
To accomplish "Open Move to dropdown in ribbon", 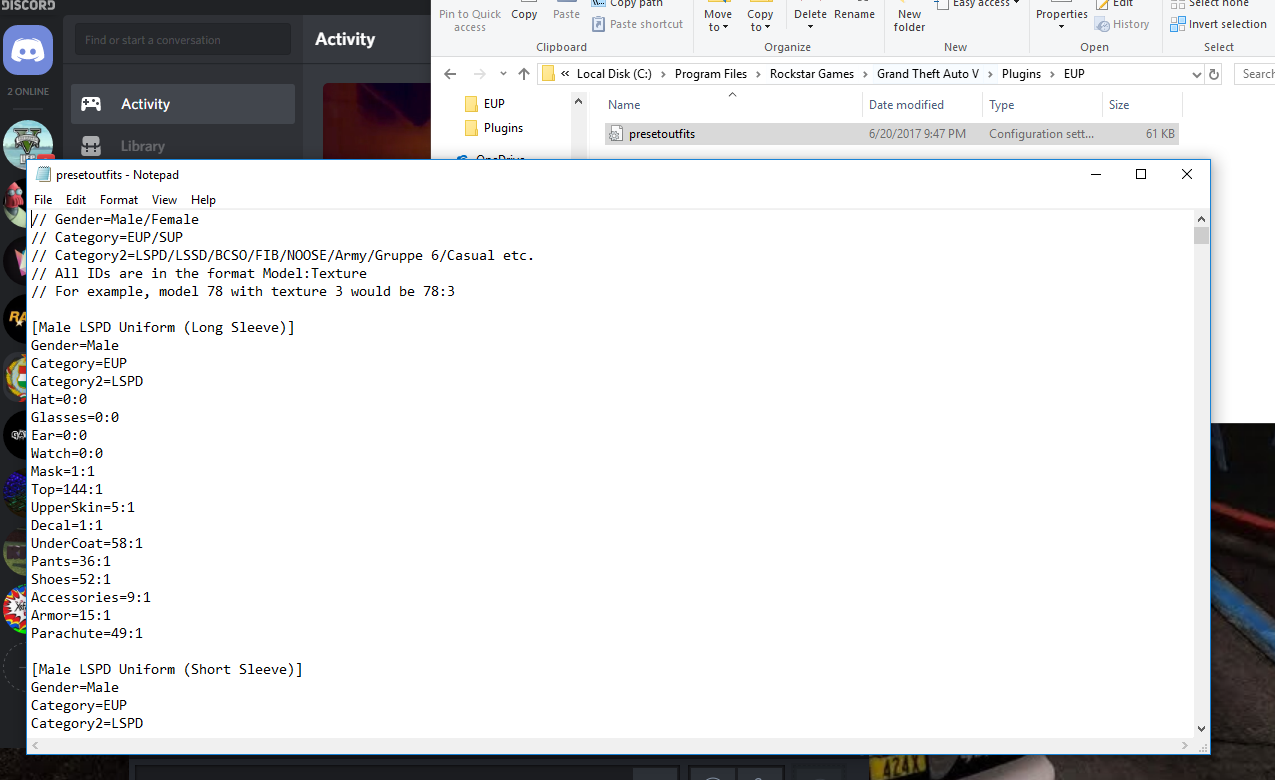I will pyautogui.click(x=718, y=20).
